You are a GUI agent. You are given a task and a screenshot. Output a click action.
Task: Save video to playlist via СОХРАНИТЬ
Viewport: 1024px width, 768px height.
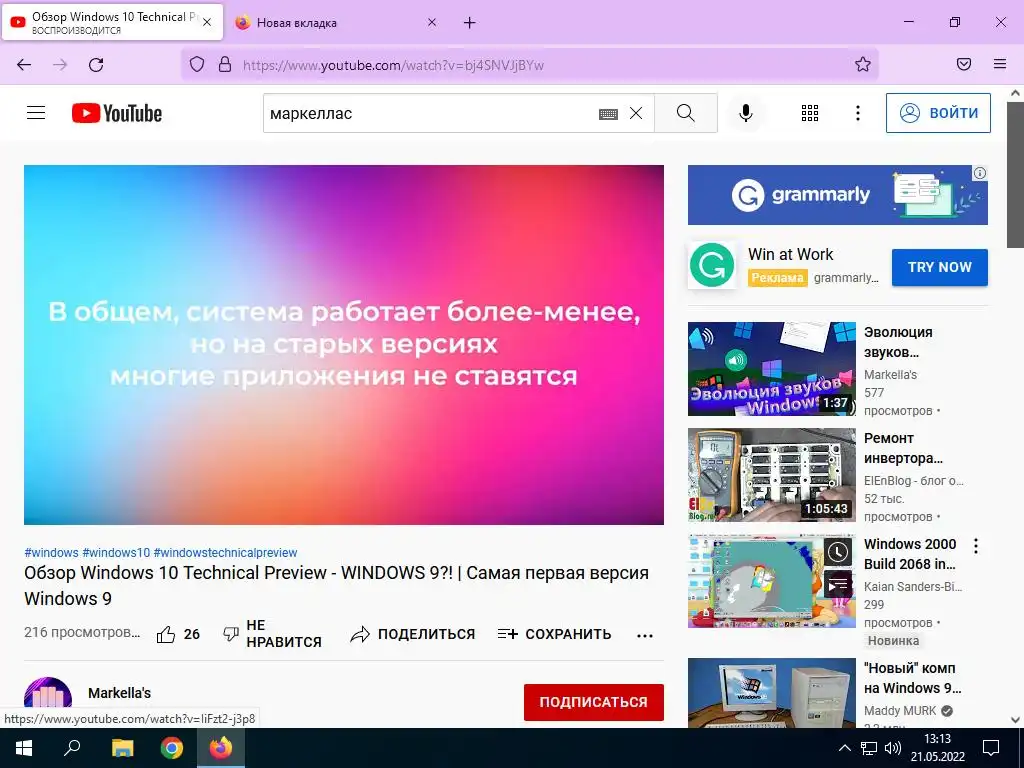pos(554,634)
